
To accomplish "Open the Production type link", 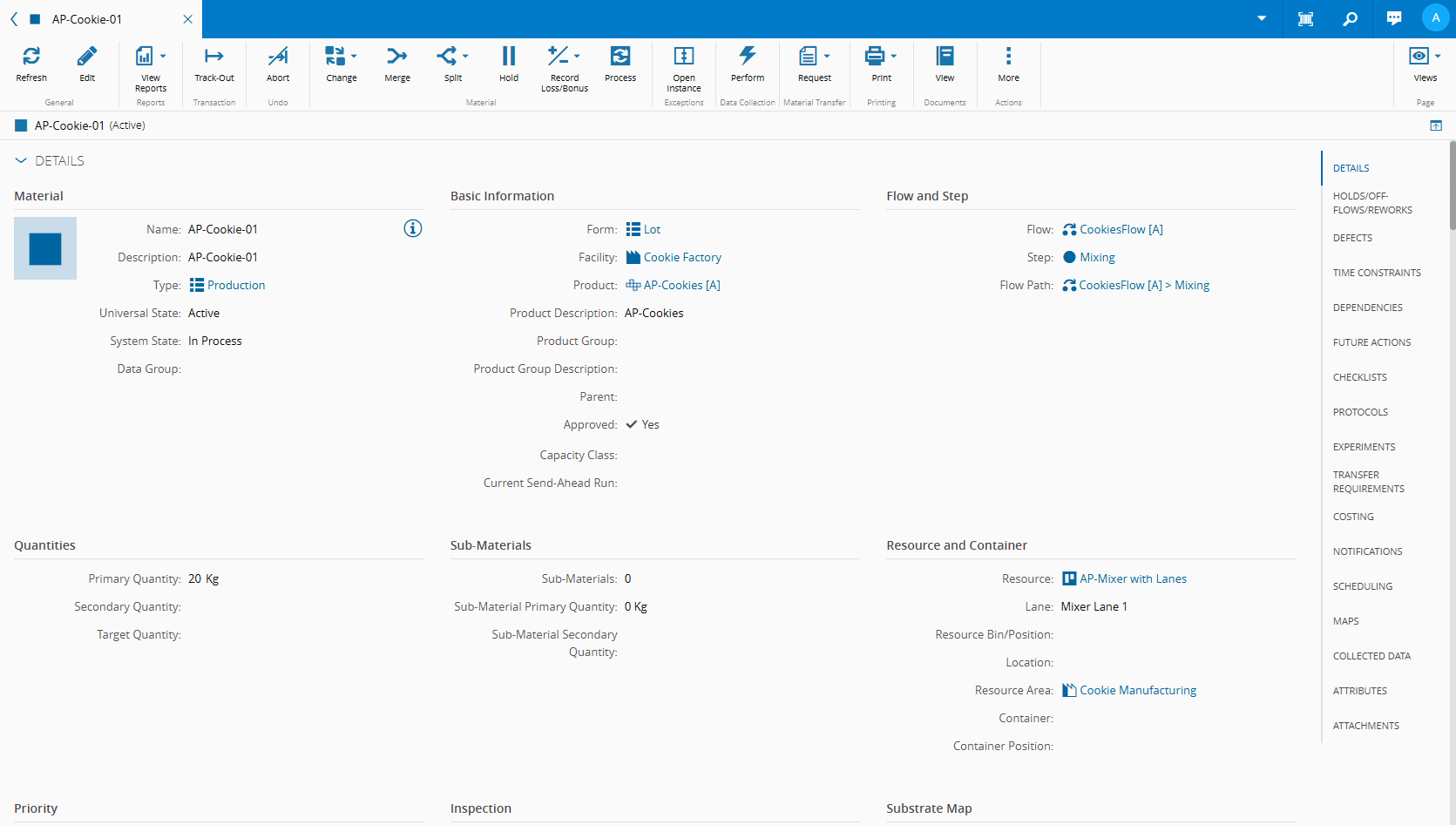I will pyautogui.click(x=236, y=285).
